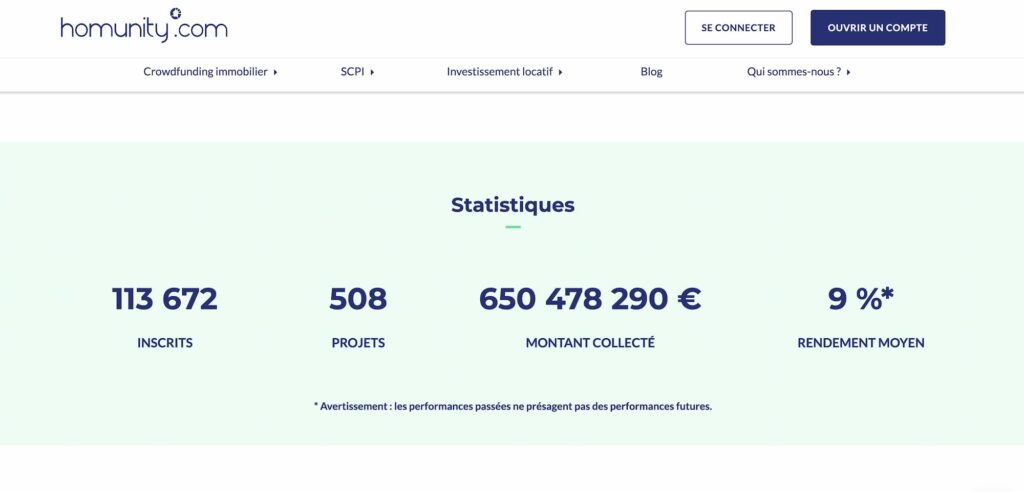Click the homunity.com logo
This screenshot has height=492, width=1024.
tap(143, 27)
